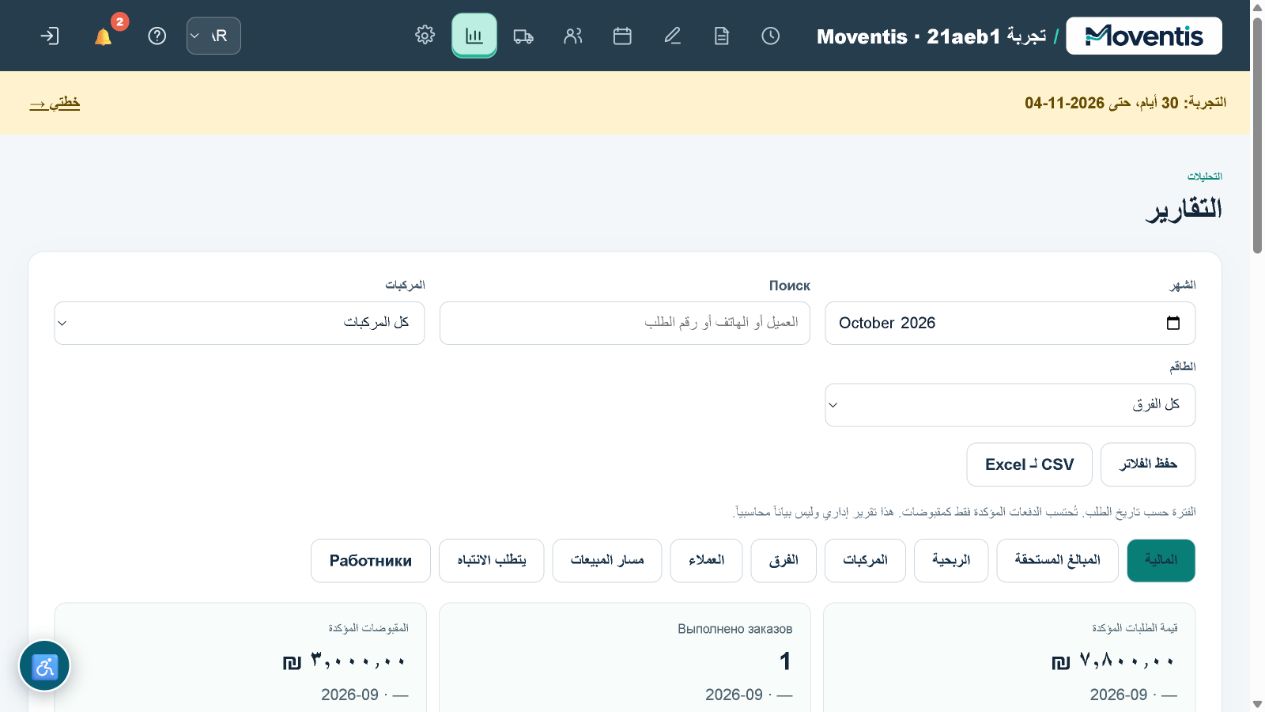
Task: Select the المركبات vehicles tab
Action: pos(865,560)
